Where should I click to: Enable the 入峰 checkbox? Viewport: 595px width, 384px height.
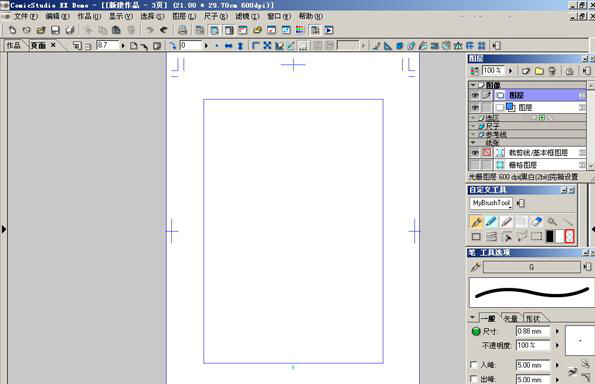click(474, 365)
